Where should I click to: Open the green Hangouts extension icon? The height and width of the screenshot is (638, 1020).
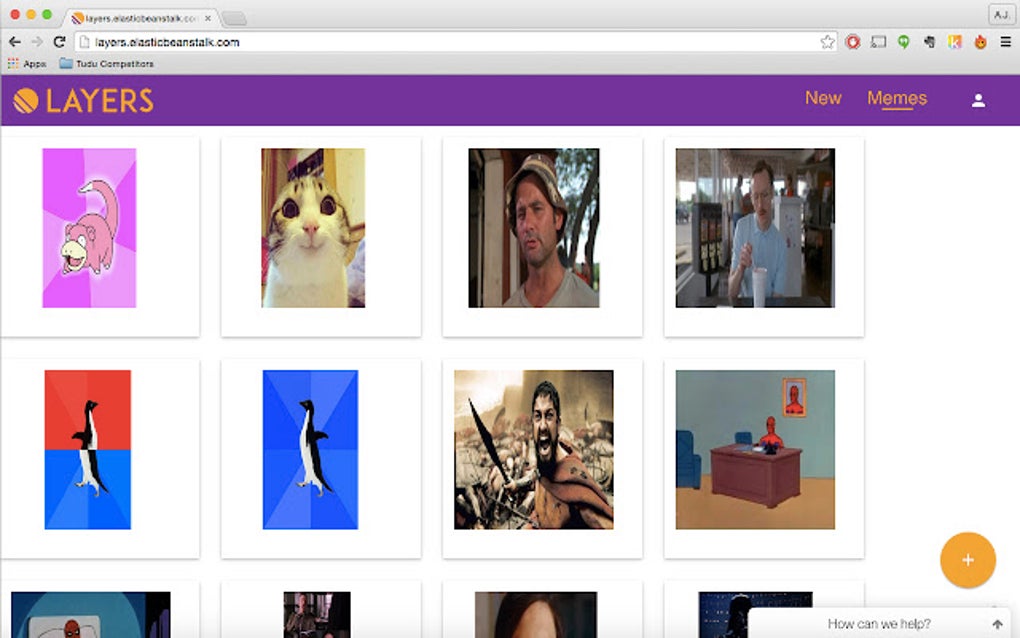point(903,42)
